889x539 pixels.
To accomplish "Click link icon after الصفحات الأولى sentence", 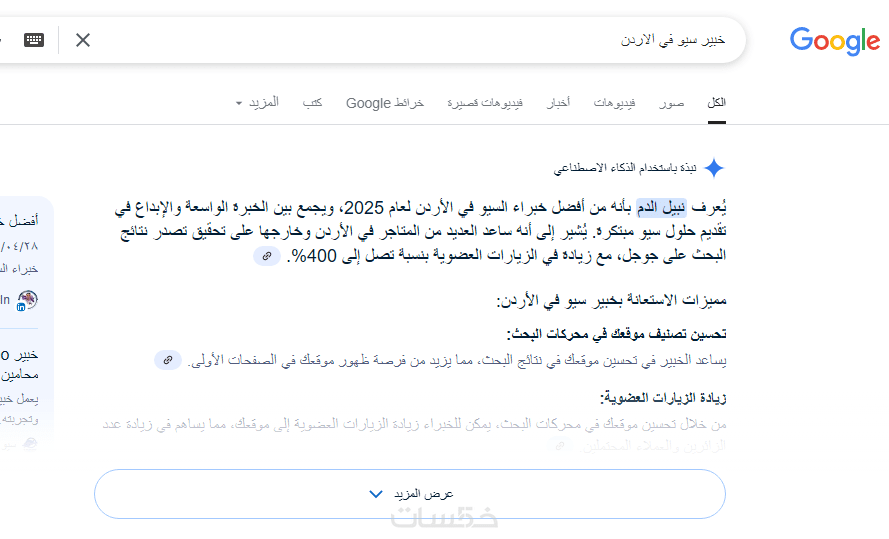I will pos(168,360).
